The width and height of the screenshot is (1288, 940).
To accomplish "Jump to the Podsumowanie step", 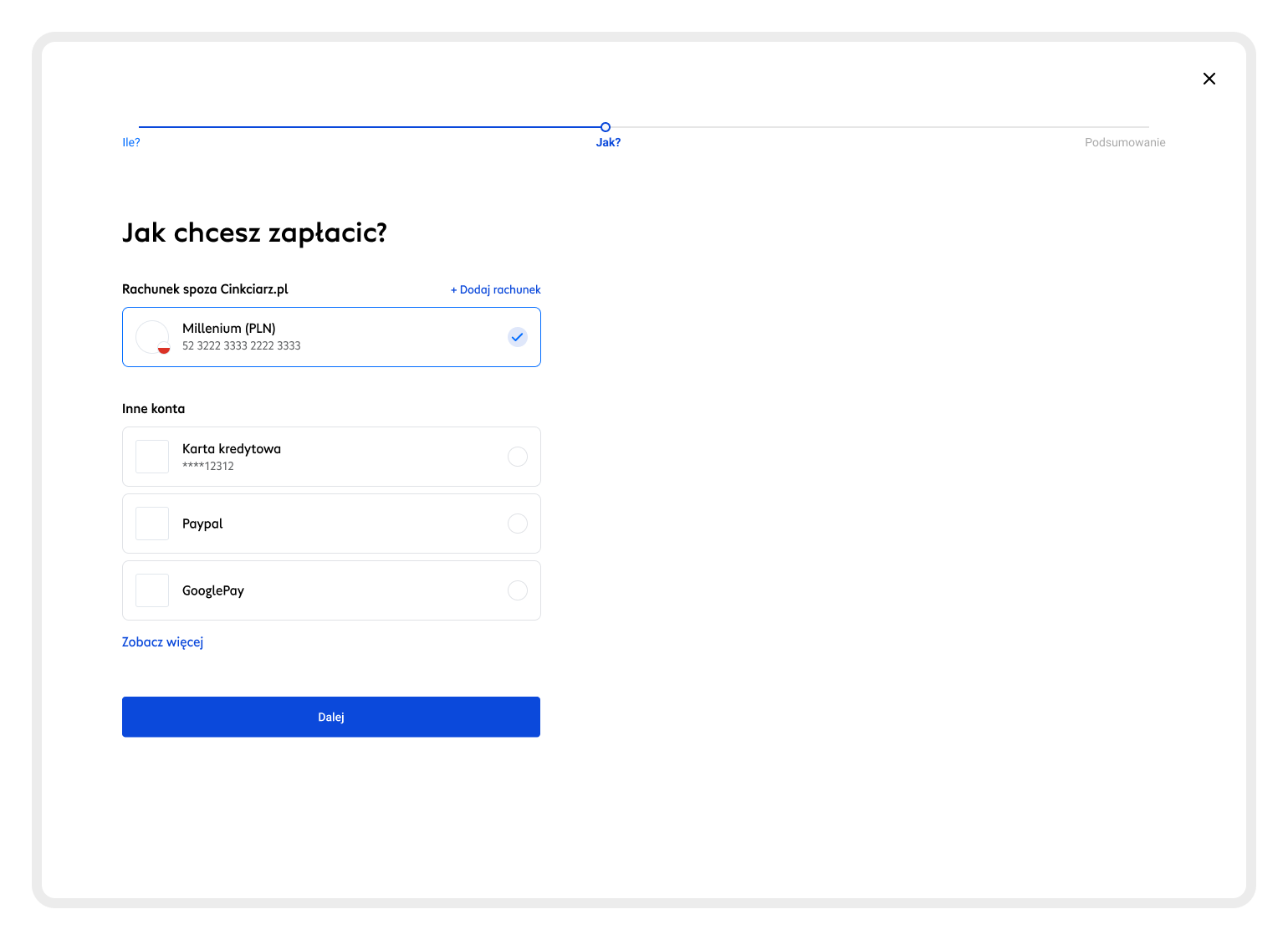I will [1125, 142].
